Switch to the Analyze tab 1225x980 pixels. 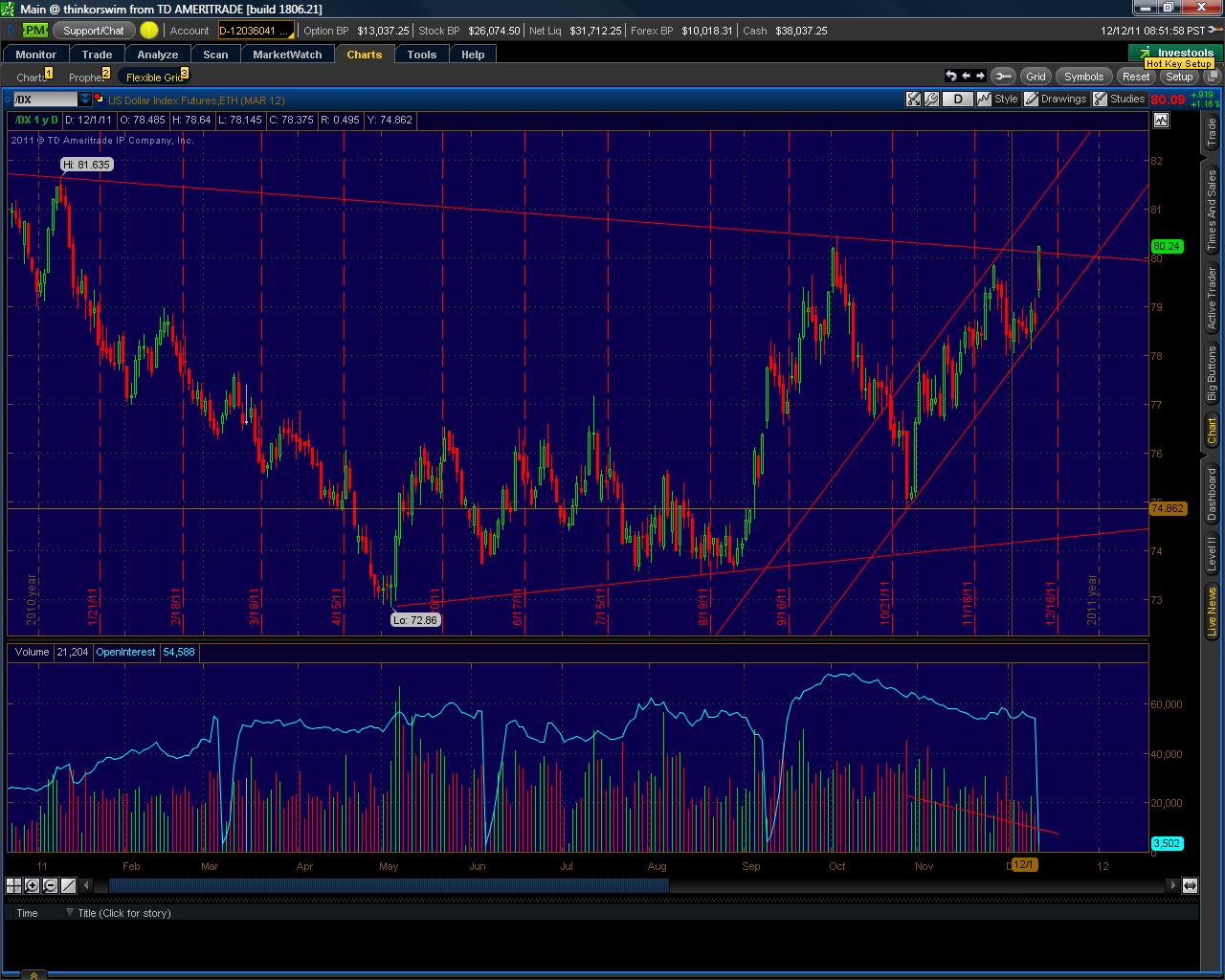[158, 55]
